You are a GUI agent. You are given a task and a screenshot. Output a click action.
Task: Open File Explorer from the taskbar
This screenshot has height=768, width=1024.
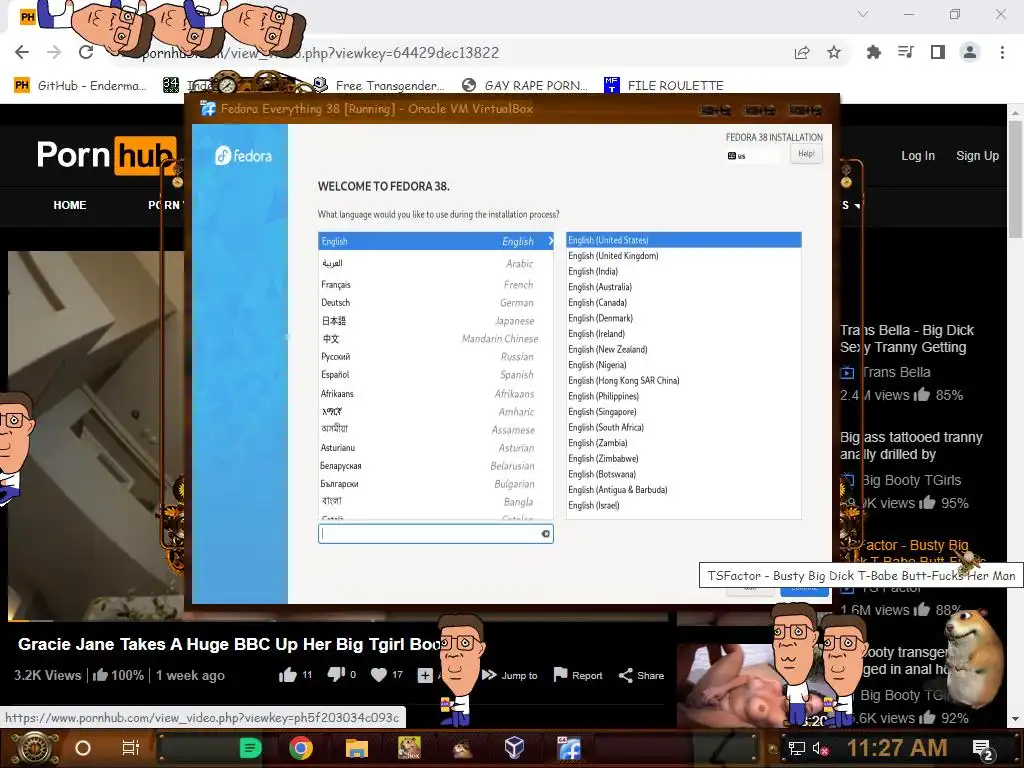[357, 748]
